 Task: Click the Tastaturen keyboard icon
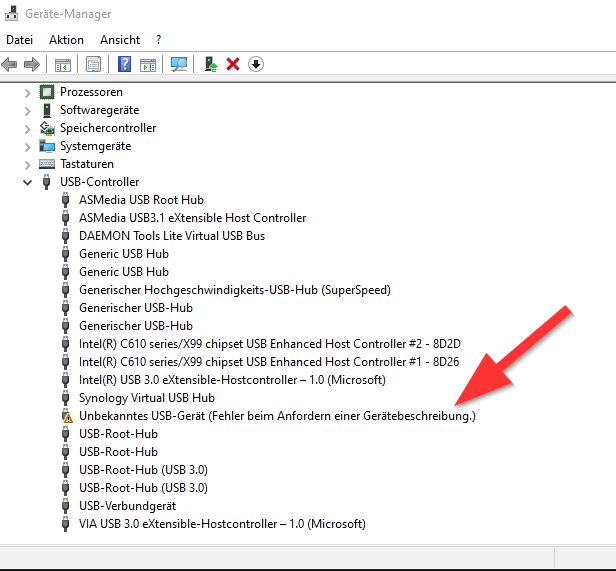[47, 164]
